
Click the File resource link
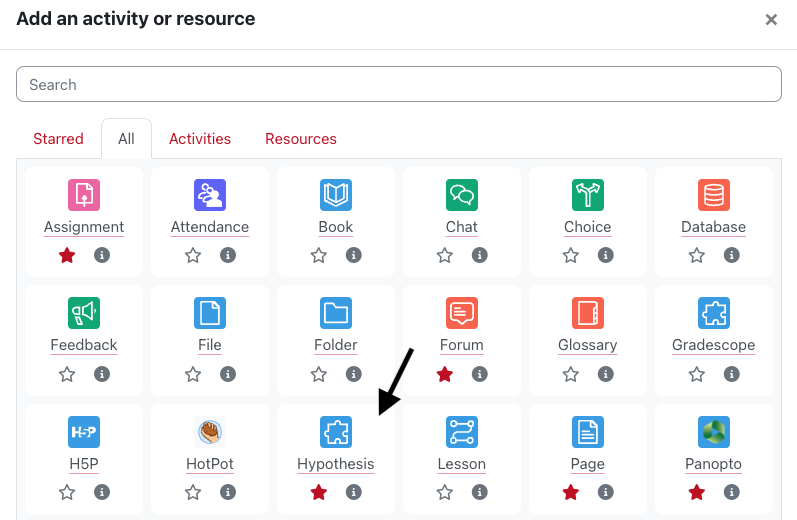coord(210,345)
